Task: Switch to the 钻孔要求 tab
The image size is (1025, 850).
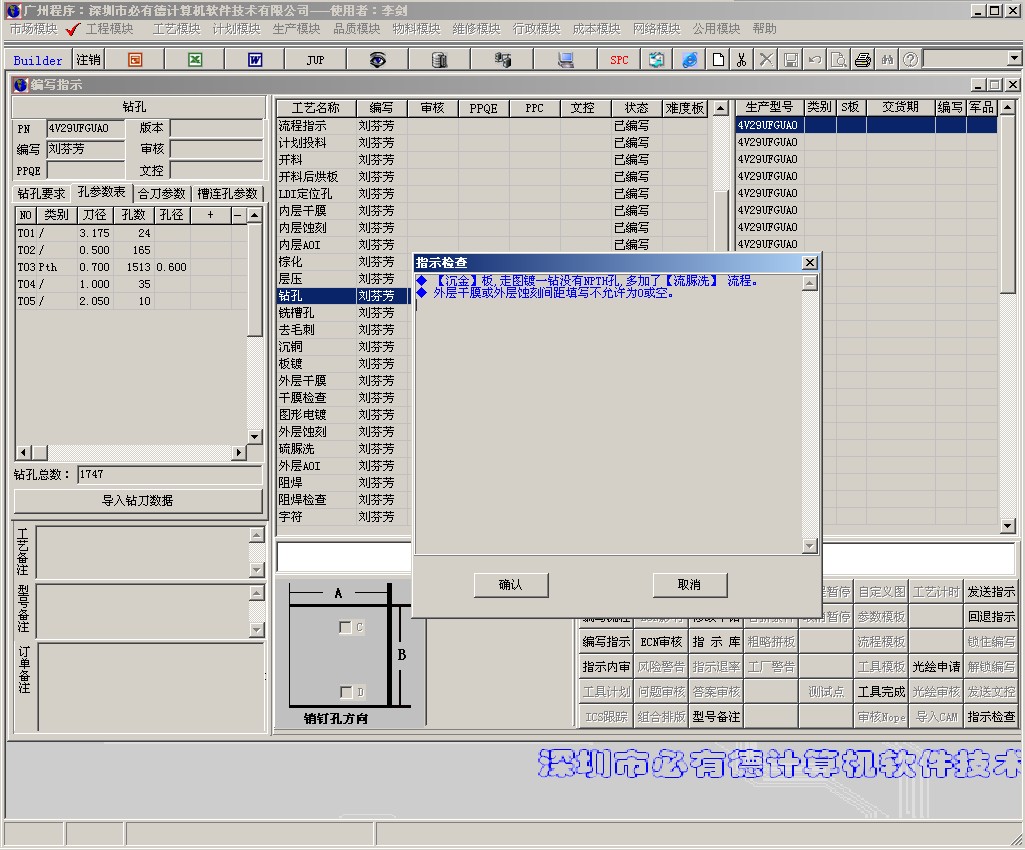Action: click(x=41, y=194)
